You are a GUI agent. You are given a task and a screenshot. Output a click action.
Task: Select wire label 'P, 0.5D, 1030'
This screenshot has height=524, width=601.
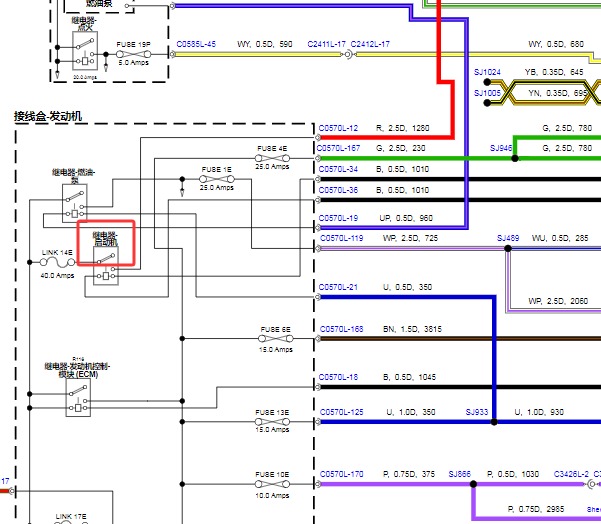pyautogui.click(x=513, y=474)
